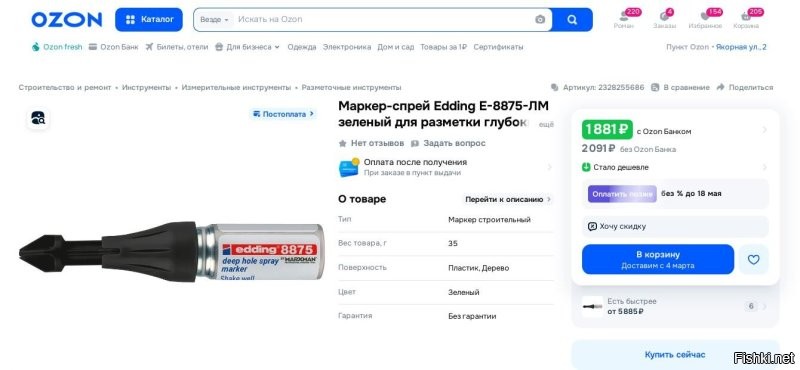Click the blue magnifier search button
The image size is (800, 370).
click(x=572, y=19)
